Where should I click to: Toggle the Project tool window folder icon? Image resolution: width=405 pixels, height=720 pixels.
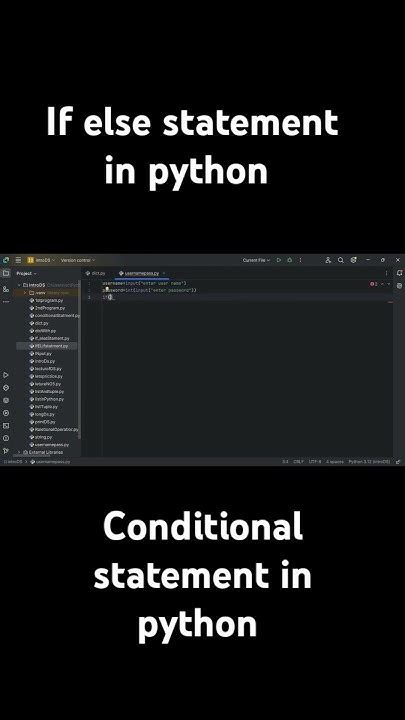(6, 273)
